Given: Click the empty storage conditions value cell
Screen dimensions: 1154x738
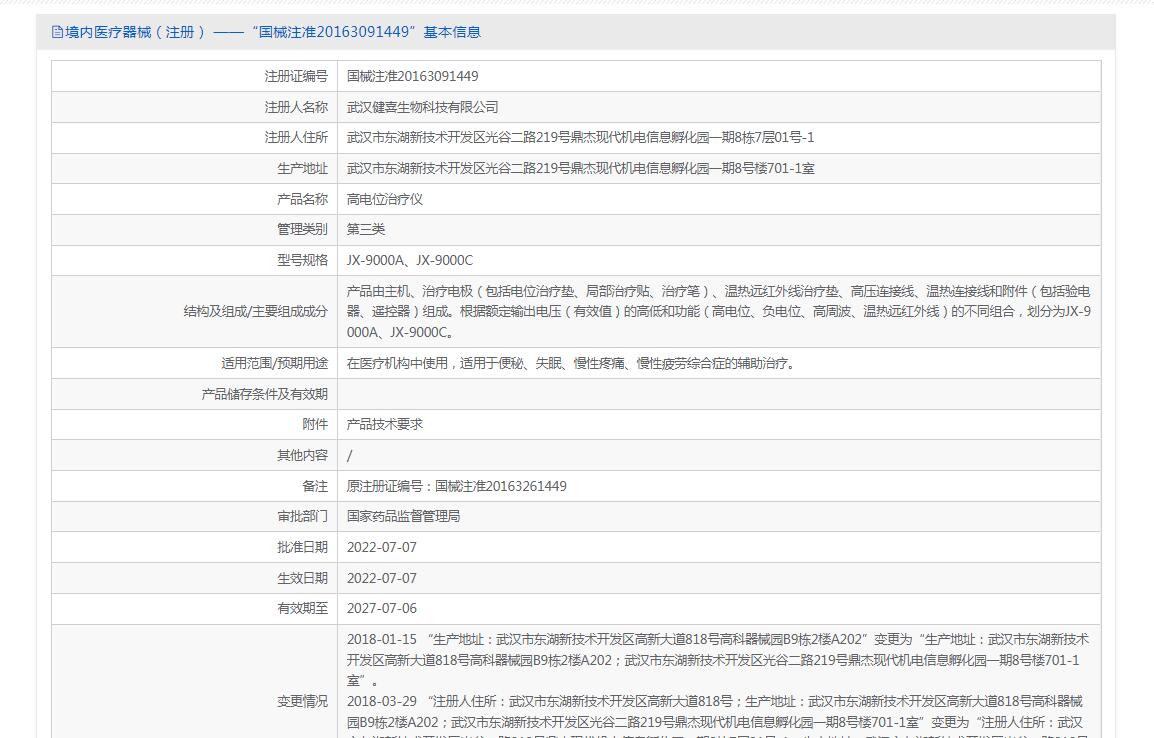Looking at the screenshot, I should [718, 394].
